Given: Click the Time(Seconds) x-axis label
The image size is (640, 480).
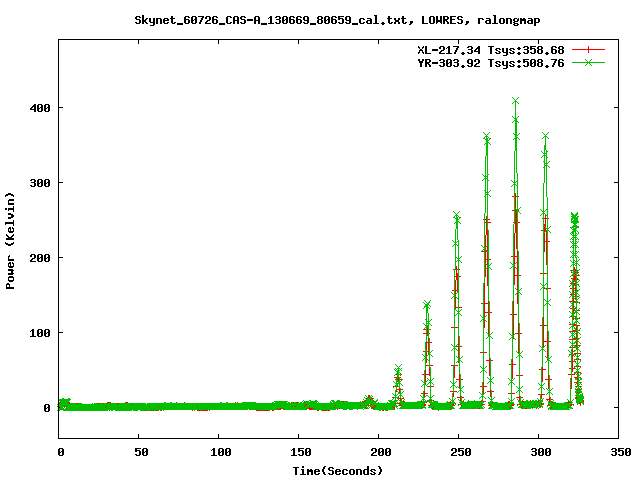Looking at the screenshot, I should point(338,471).
